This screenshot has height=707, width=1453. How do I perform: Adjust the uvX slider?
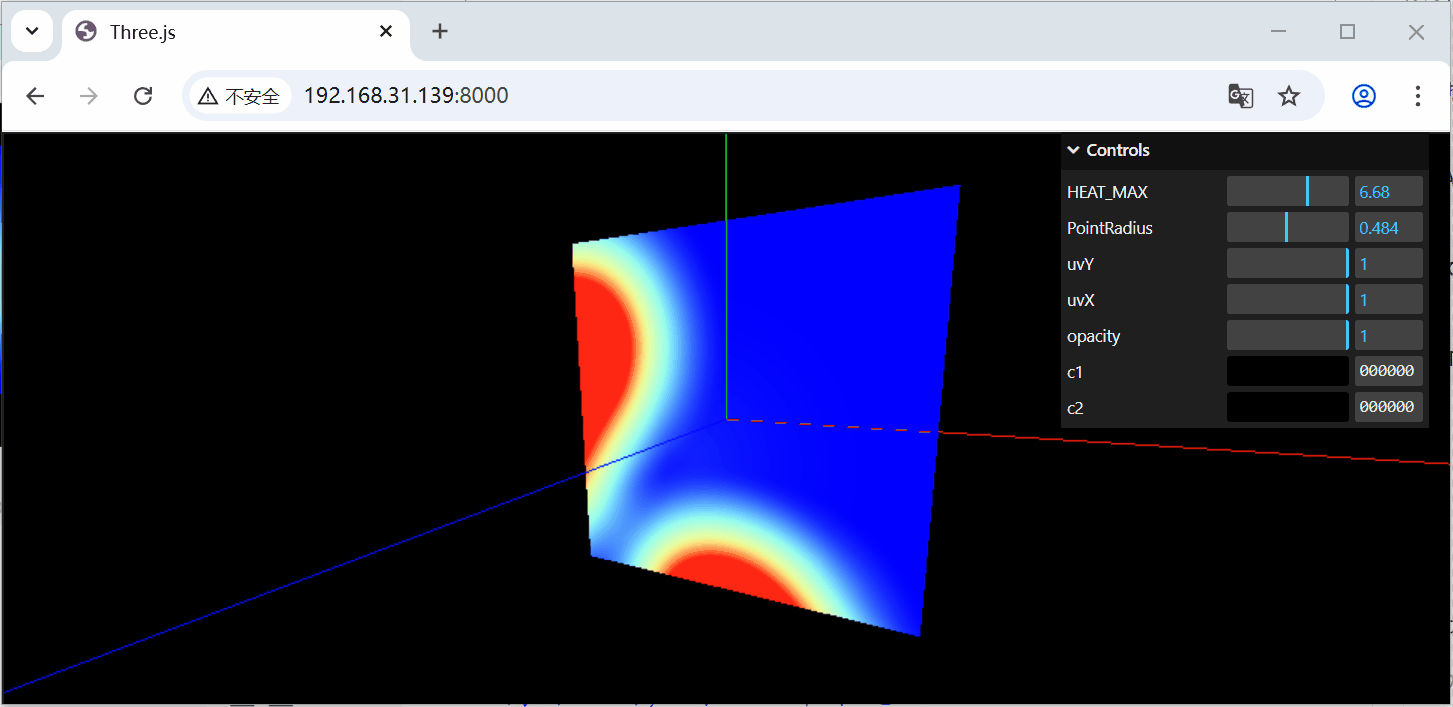(1288, 300)
